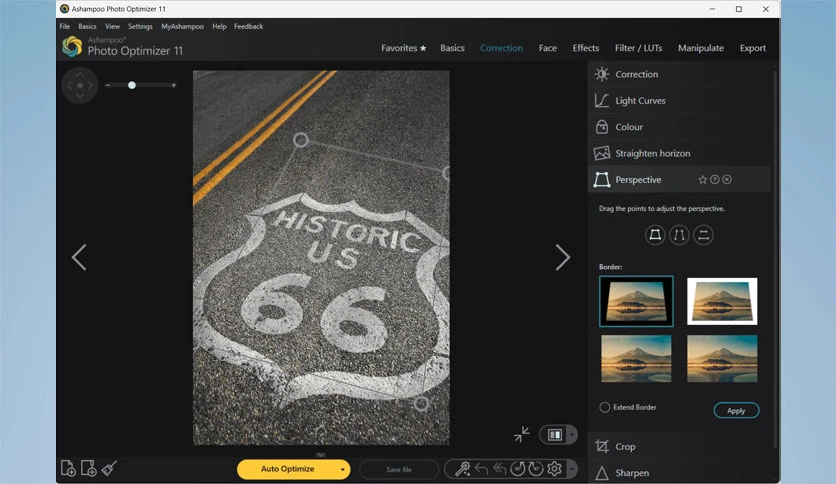Toggle the before/after split view
Screen dimensions: 836x484
point(554,435)
